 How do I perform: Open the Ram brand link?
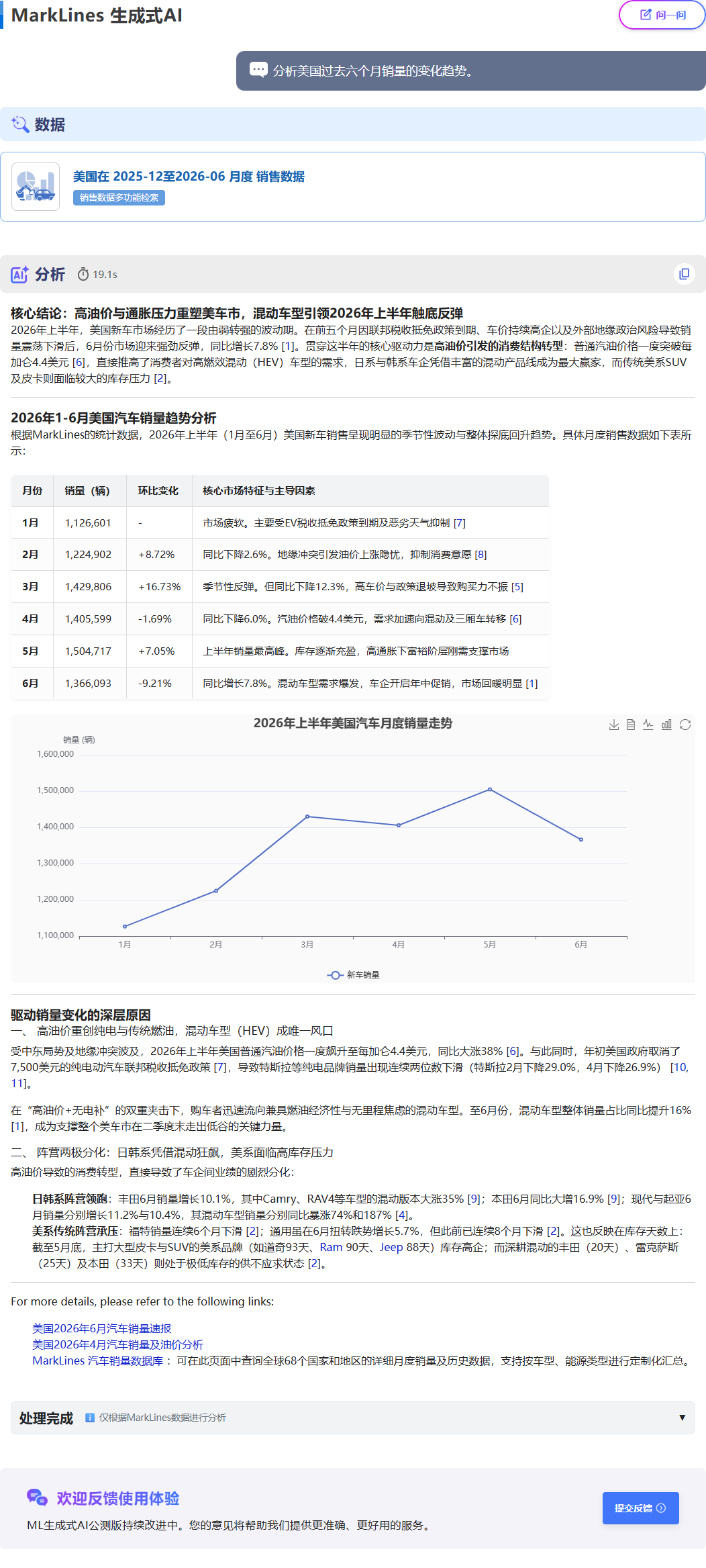coord(331,1247)
